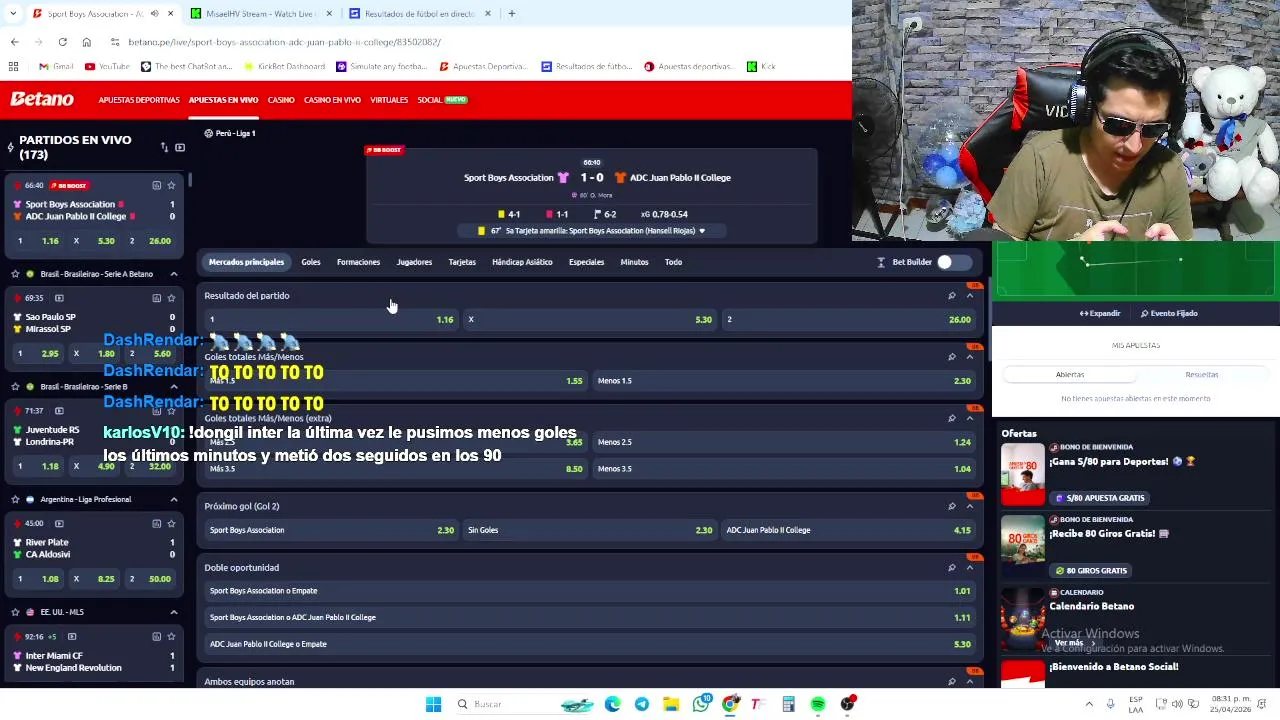Collapse the Doble oportunidad section
Image resolution: width=1280 pixels, height=720 pixels.
point(969,568)
